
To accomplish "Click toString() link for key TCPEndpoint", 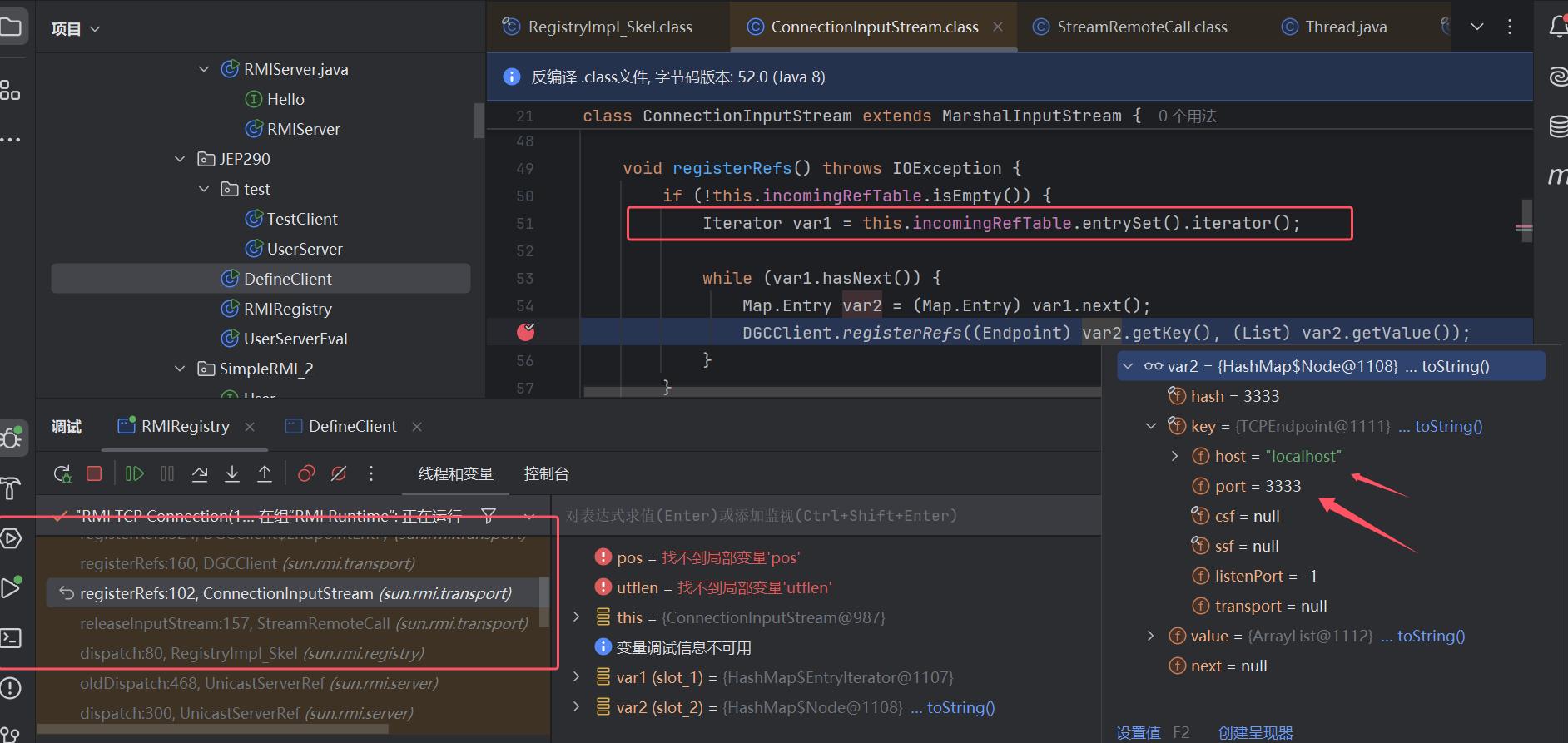I will coord(1448,426).
